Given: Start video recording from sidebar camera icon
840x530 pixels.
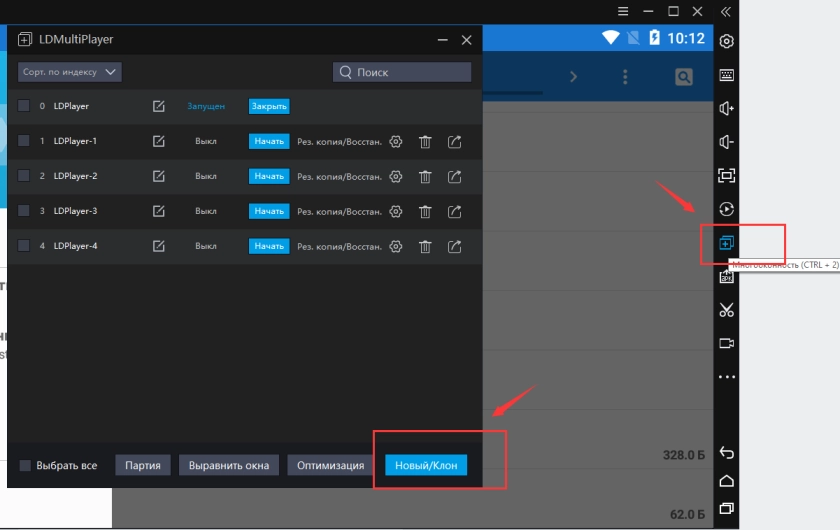Looking at the screenshot, I should [726, 343].
